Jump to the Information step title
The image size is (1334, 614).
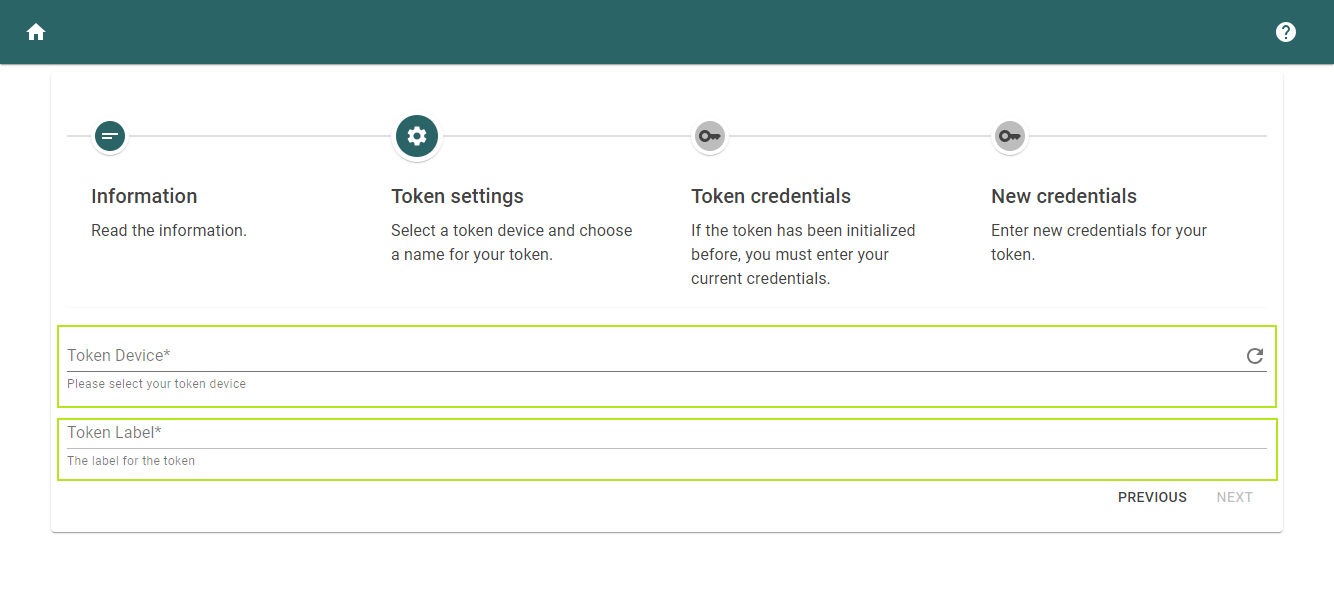coord(144,196)
